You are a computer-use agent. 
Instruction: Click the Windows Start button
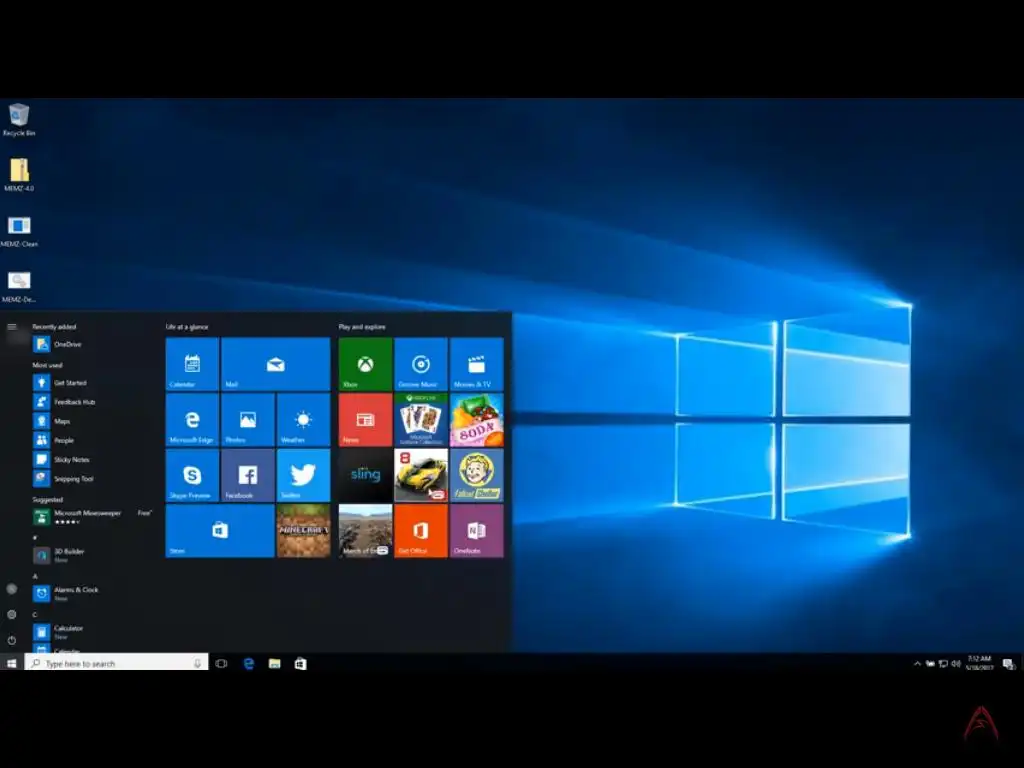[x=12, y=664]
